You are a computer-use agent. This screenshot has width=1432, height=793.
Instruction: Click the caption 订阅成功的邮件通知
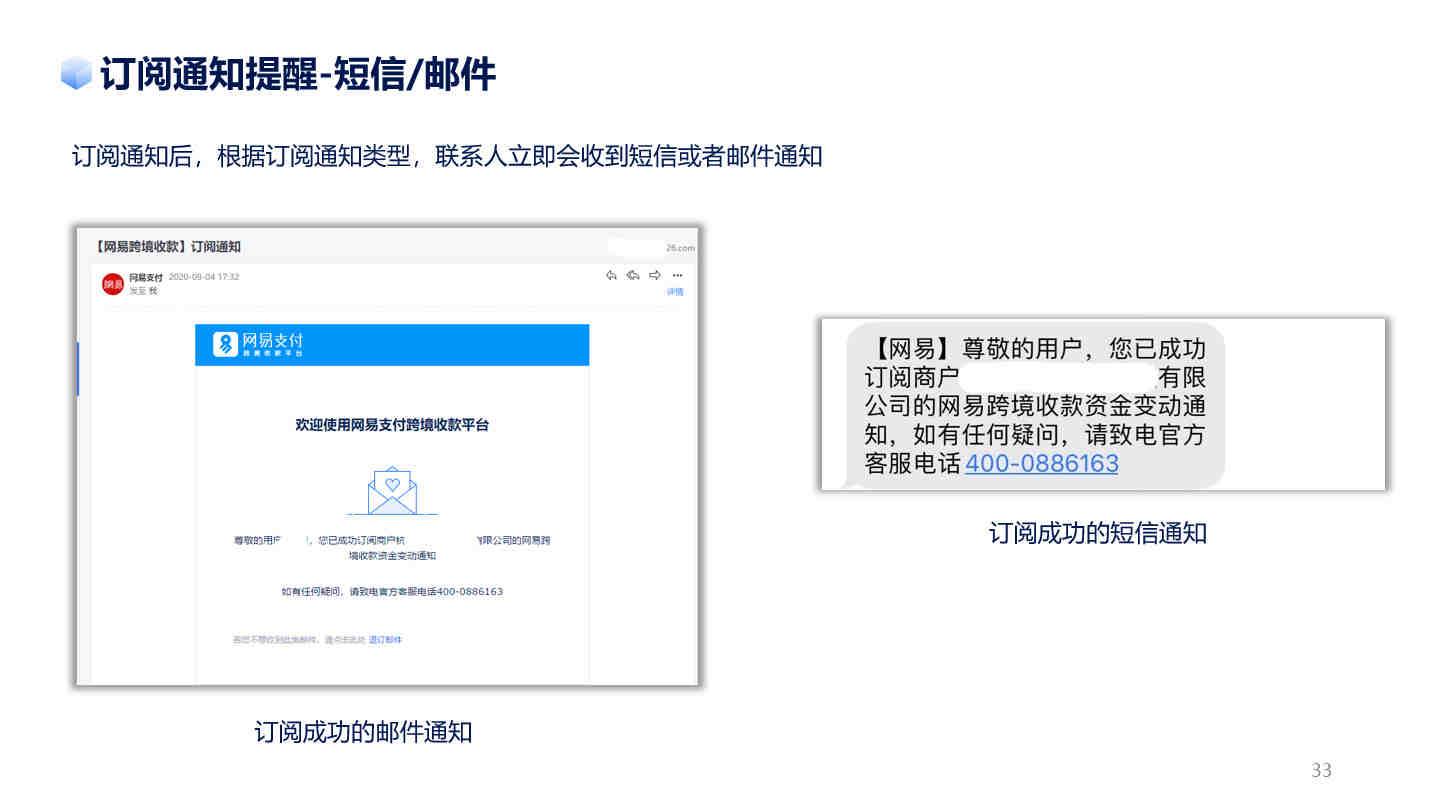click(x=363, y=732)
